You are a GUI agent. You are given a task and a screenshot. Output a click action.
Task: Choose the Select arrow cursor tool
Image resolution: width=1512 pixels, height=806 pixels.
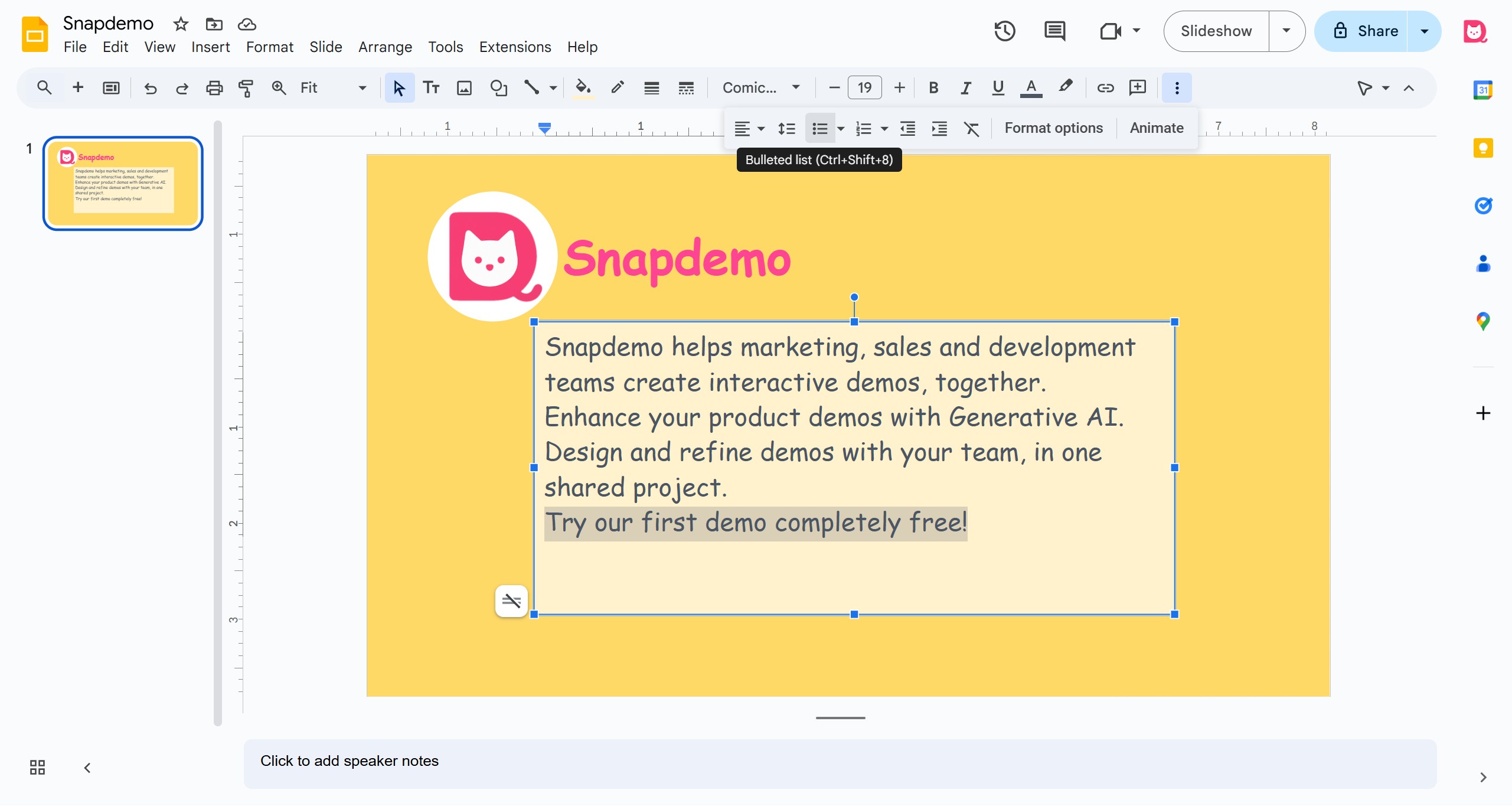coord(399,88)
